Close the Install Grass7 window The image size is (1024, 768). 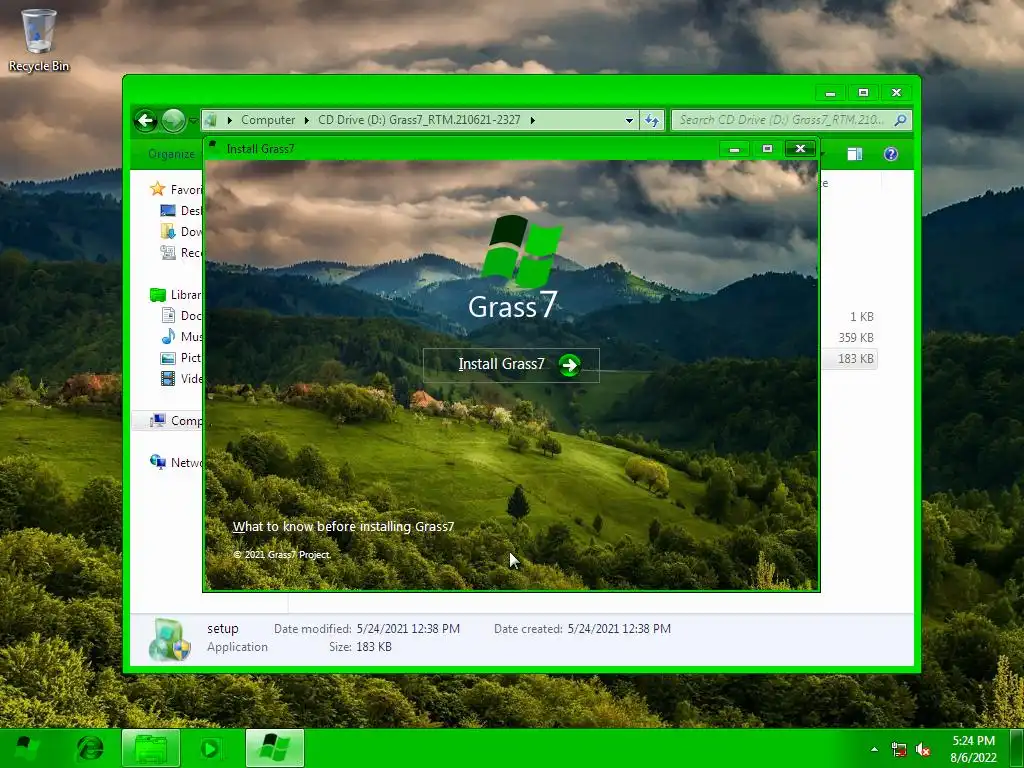point(800,149)
